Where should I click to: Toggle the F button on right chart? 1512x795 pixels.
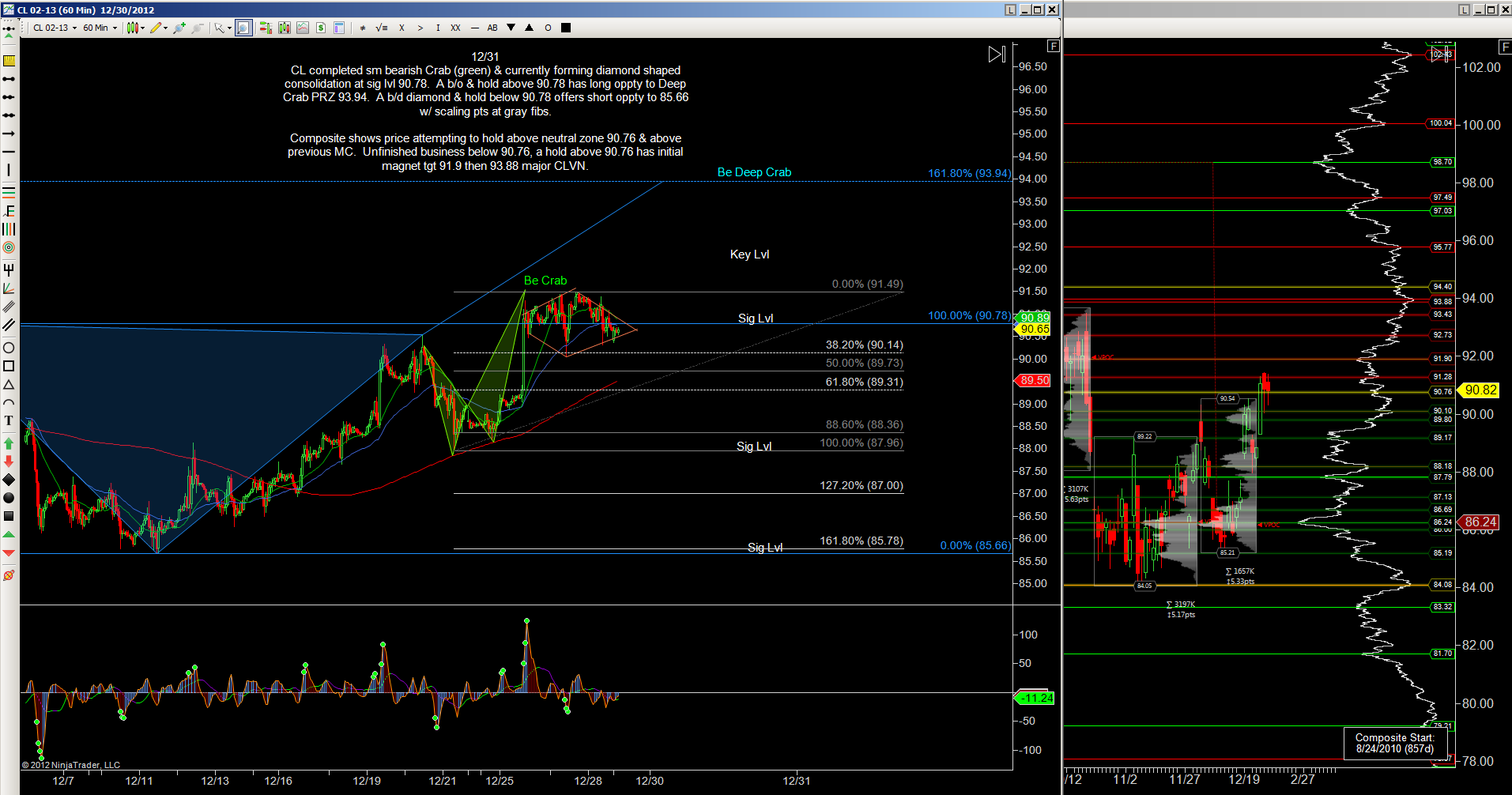click(1505, 47)
